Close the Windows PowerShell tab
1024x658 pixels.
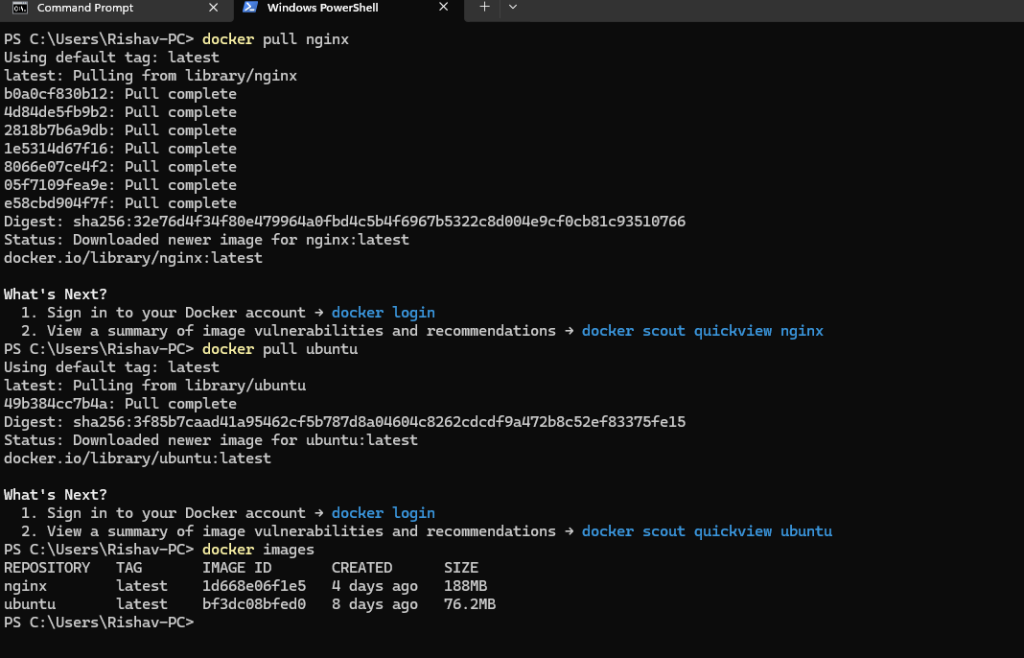tap(443, 7)
